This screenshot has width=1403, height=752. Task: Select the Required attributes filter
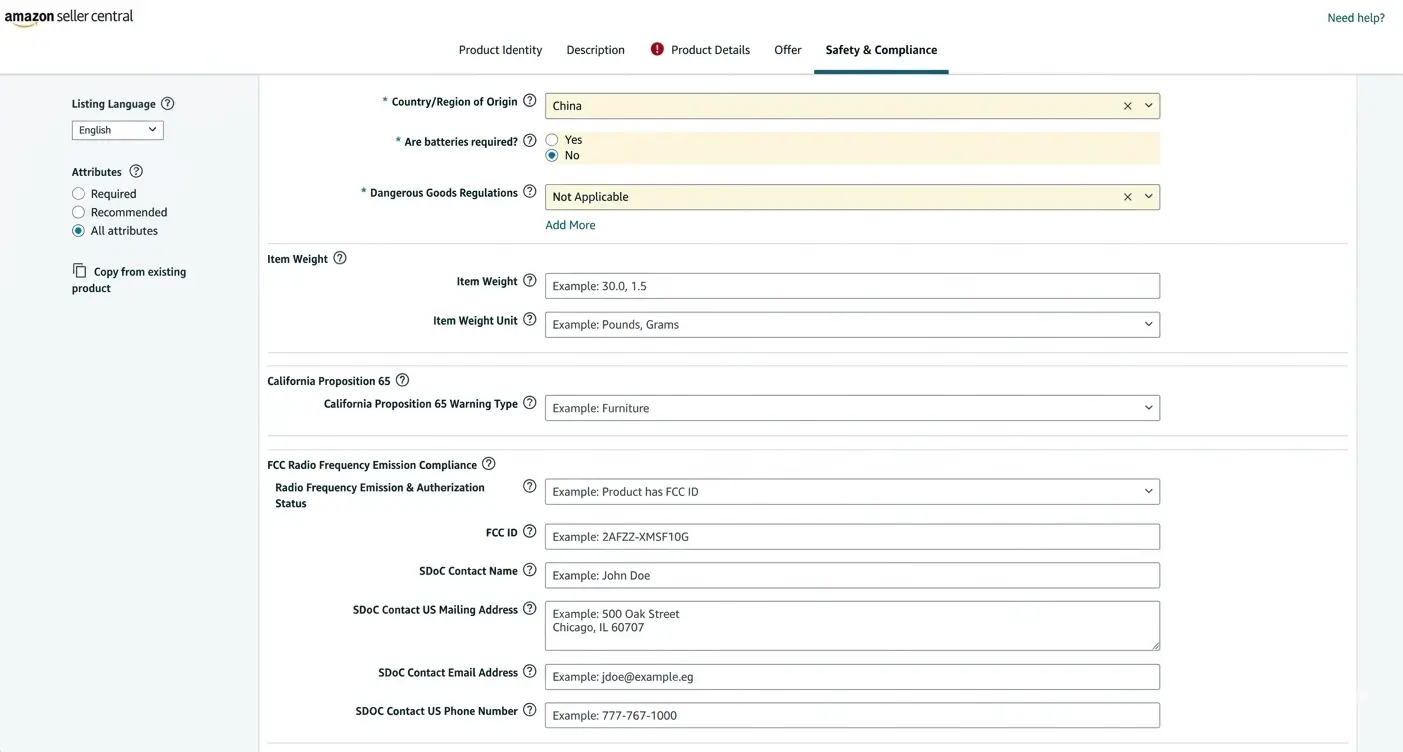[78, 193]
